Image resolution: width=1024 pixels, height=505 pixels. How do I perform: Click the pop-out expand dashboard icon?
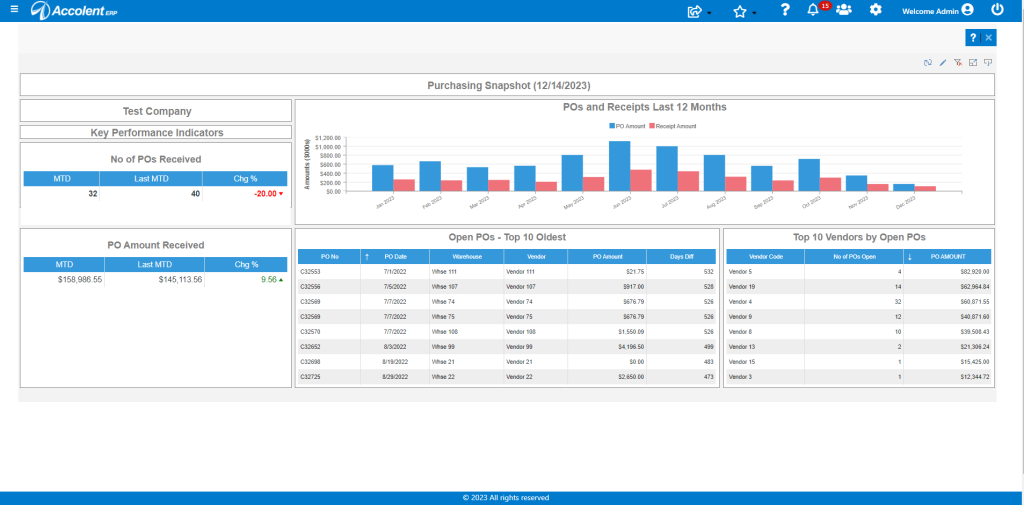pos(972,63)
